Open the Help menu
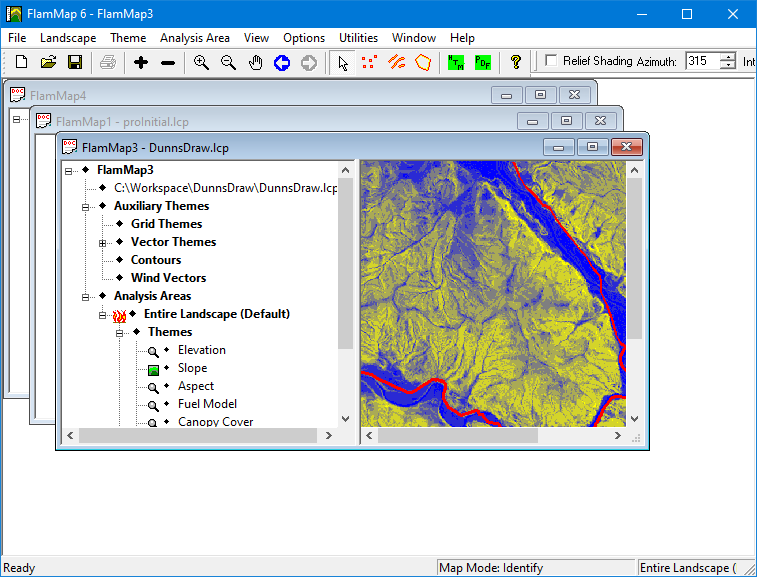Screen dimensions: 757x577 point(462,38)
